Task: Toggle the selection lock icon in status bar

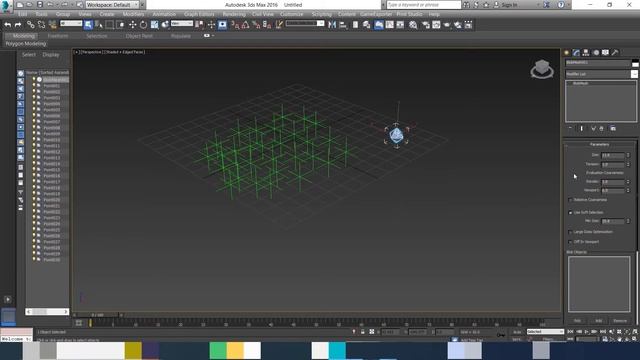Action: click(362, 332)
